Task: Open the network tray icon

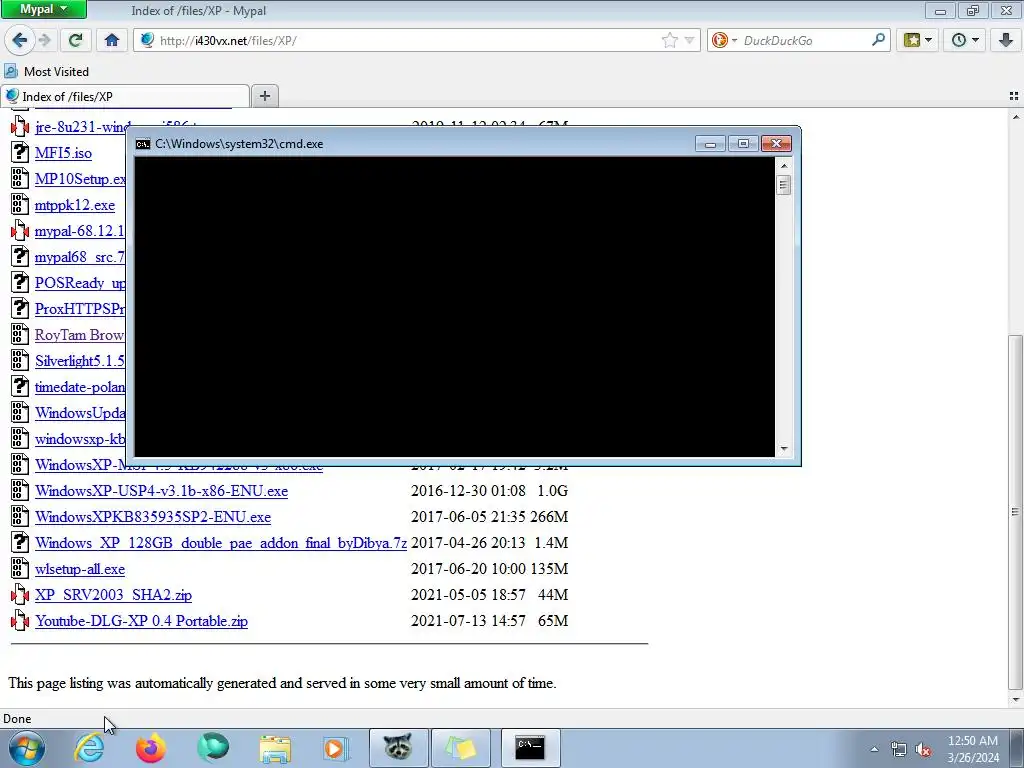Action: (x=899, y=749)
